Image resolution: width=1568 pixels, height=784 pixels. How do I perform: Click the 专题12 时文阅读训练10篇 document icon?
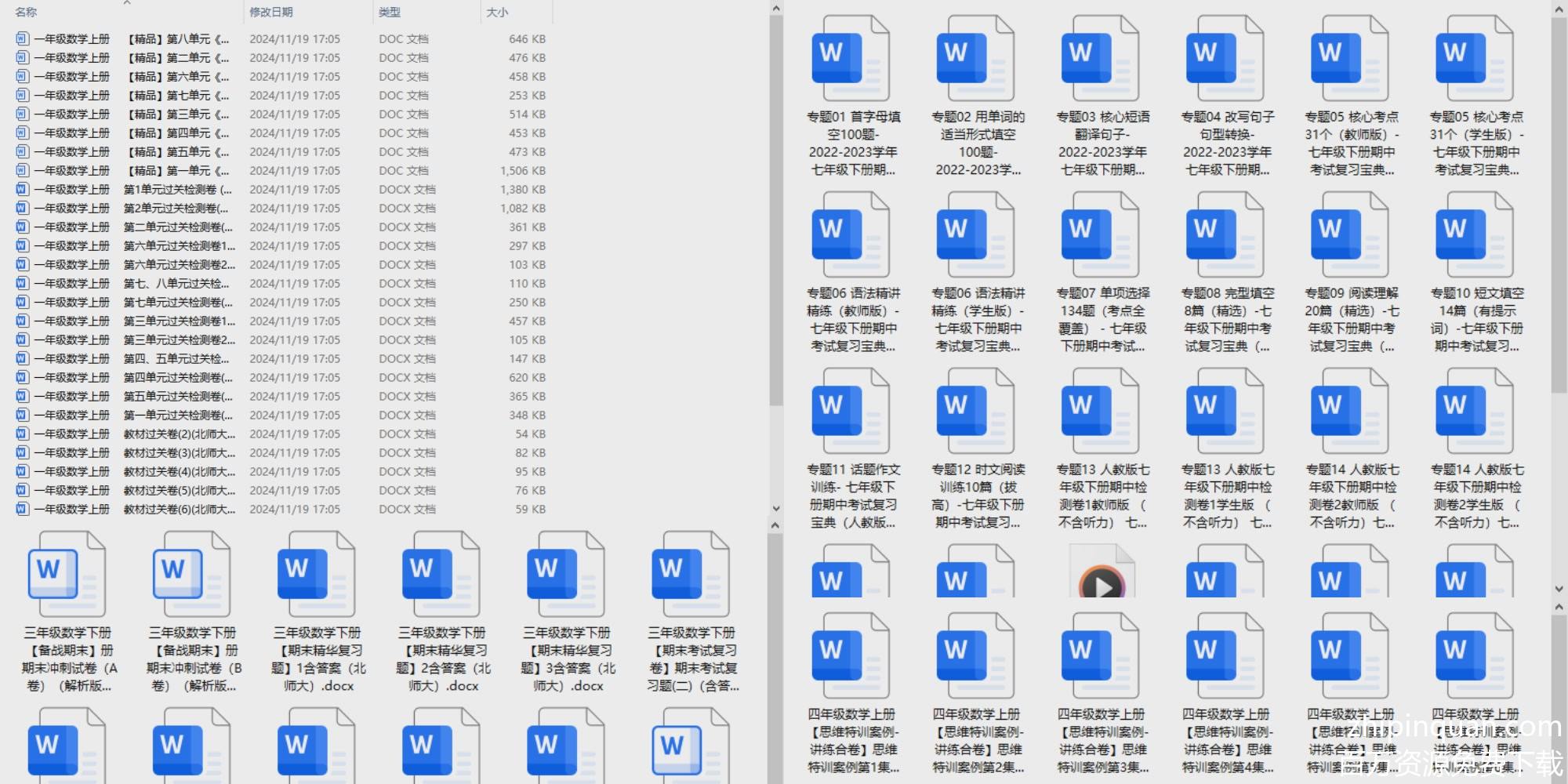click(x=976, y=412)
